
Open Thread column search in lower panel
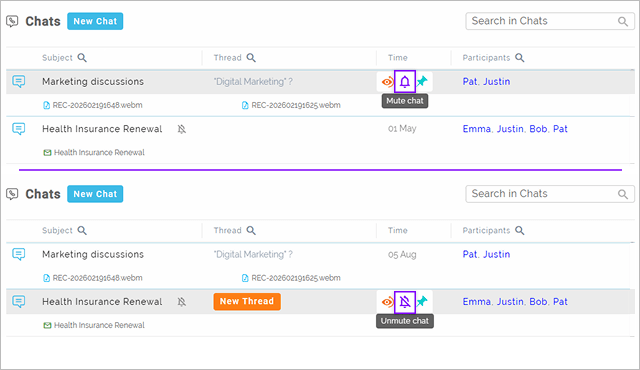[251, 230]
